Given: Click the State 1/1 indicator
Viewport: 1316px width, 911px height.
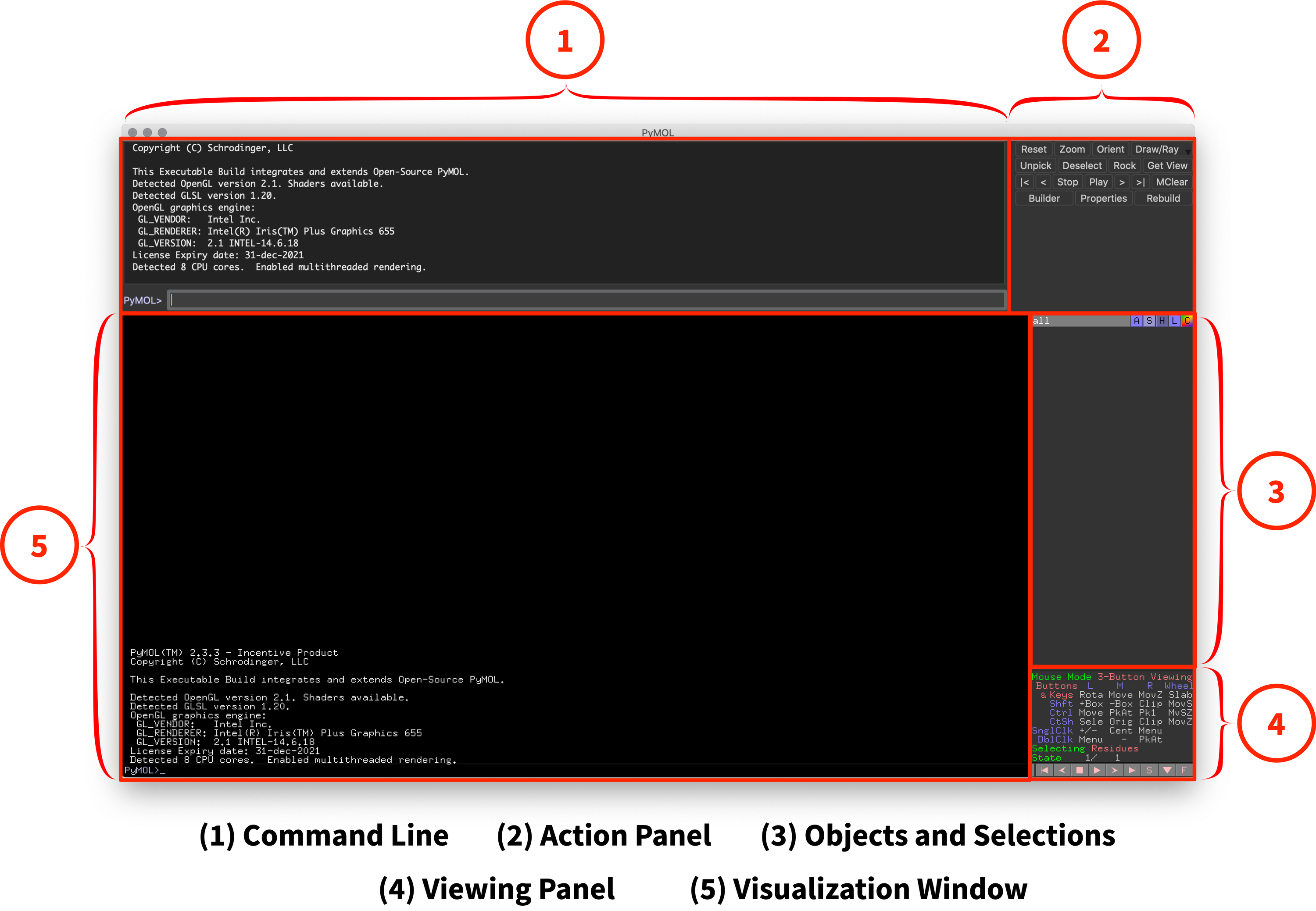Looking at the screenshot, I should [1076, 758].
